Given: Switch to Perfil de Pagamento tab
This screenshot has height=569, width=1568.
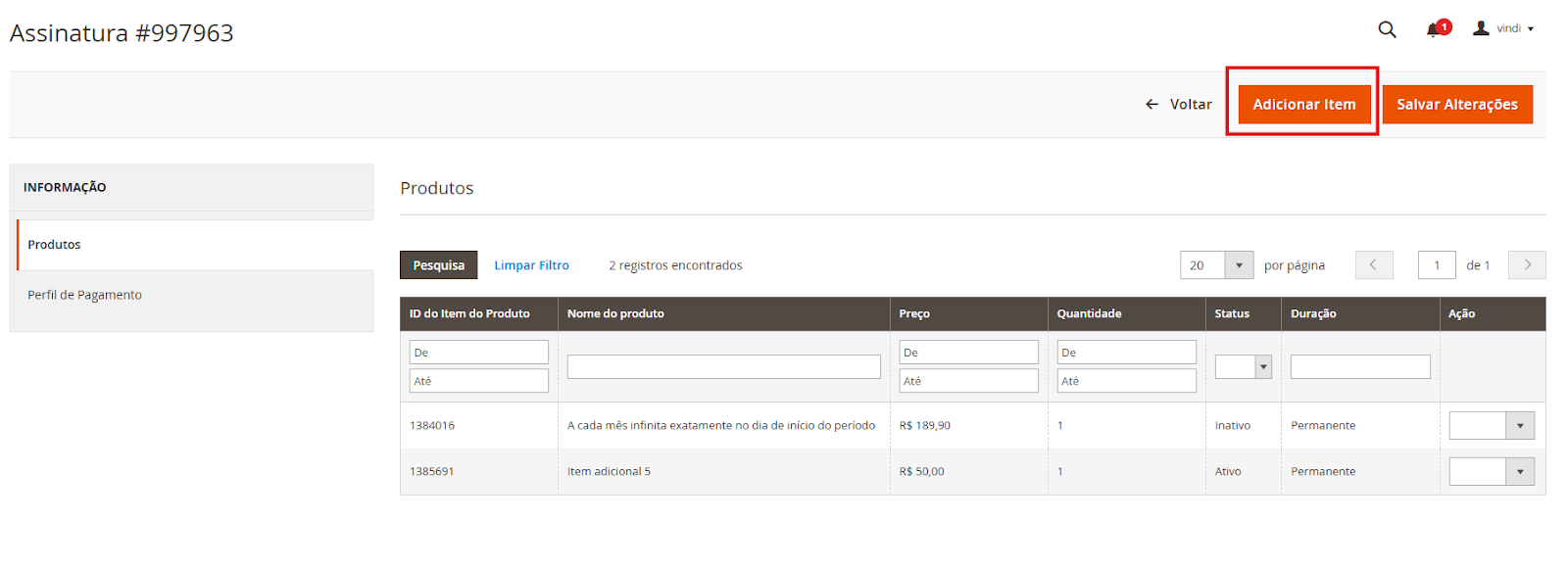Looking at the screenshot, I should pos(84,295).
